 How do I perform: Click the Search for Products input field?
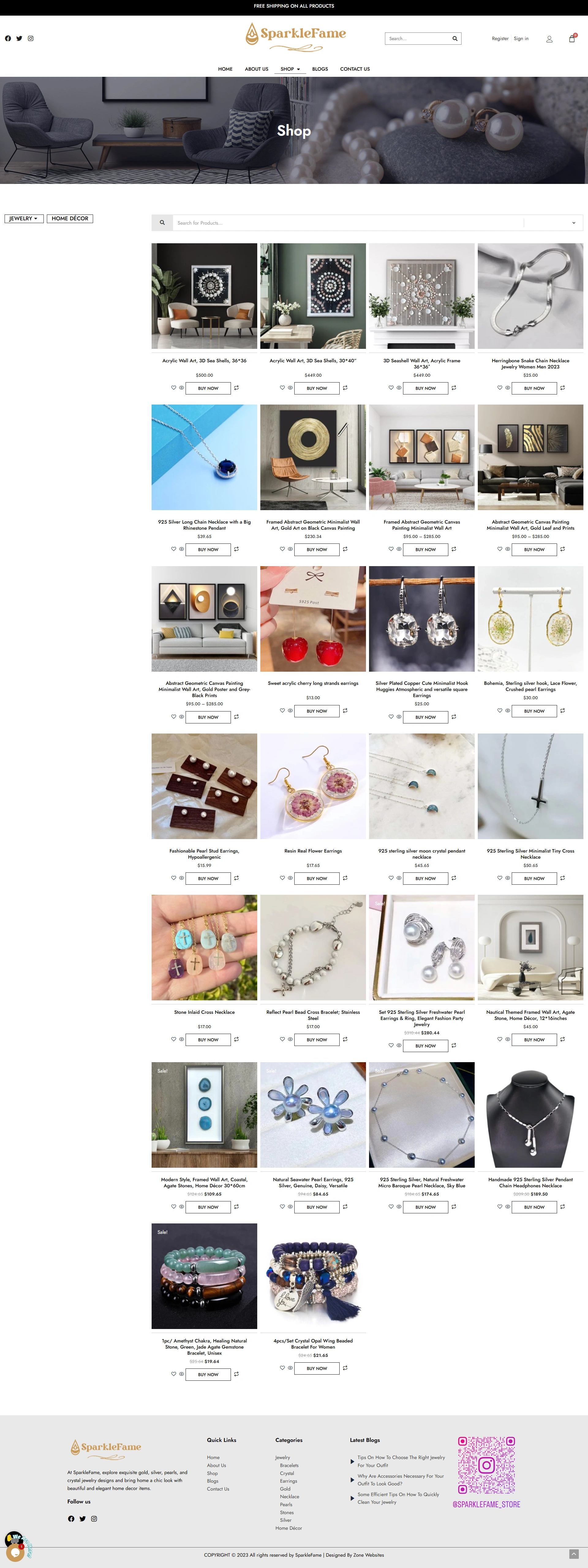point(347,223)
